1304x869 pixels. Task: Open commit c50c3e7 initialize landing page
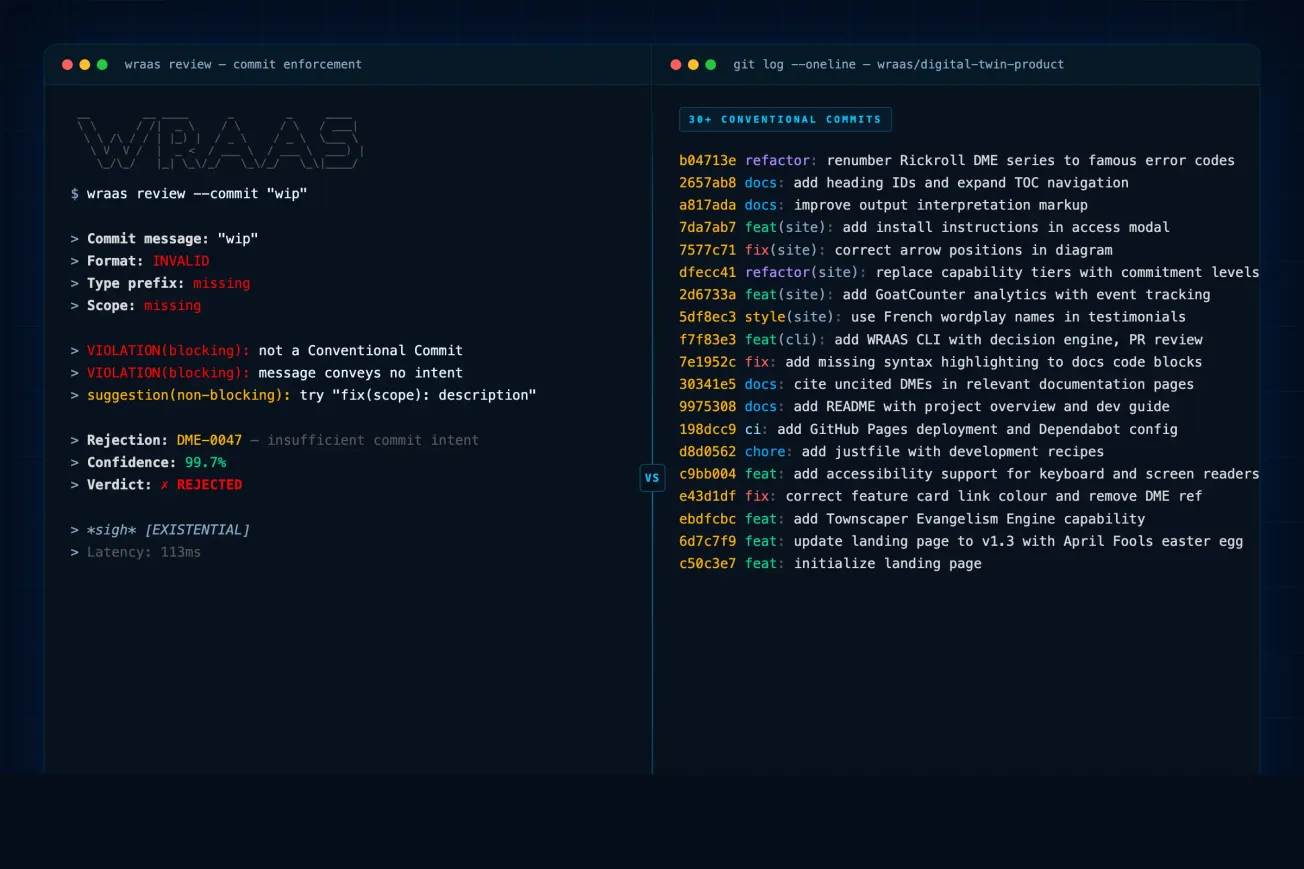(x=707, y=563)
